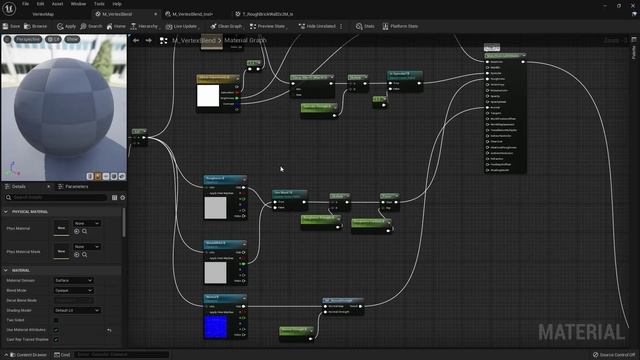This screenshot has height=360, width=640.
Task: Click the blue normal texture thumbnail
Action: tap(215, 327)
